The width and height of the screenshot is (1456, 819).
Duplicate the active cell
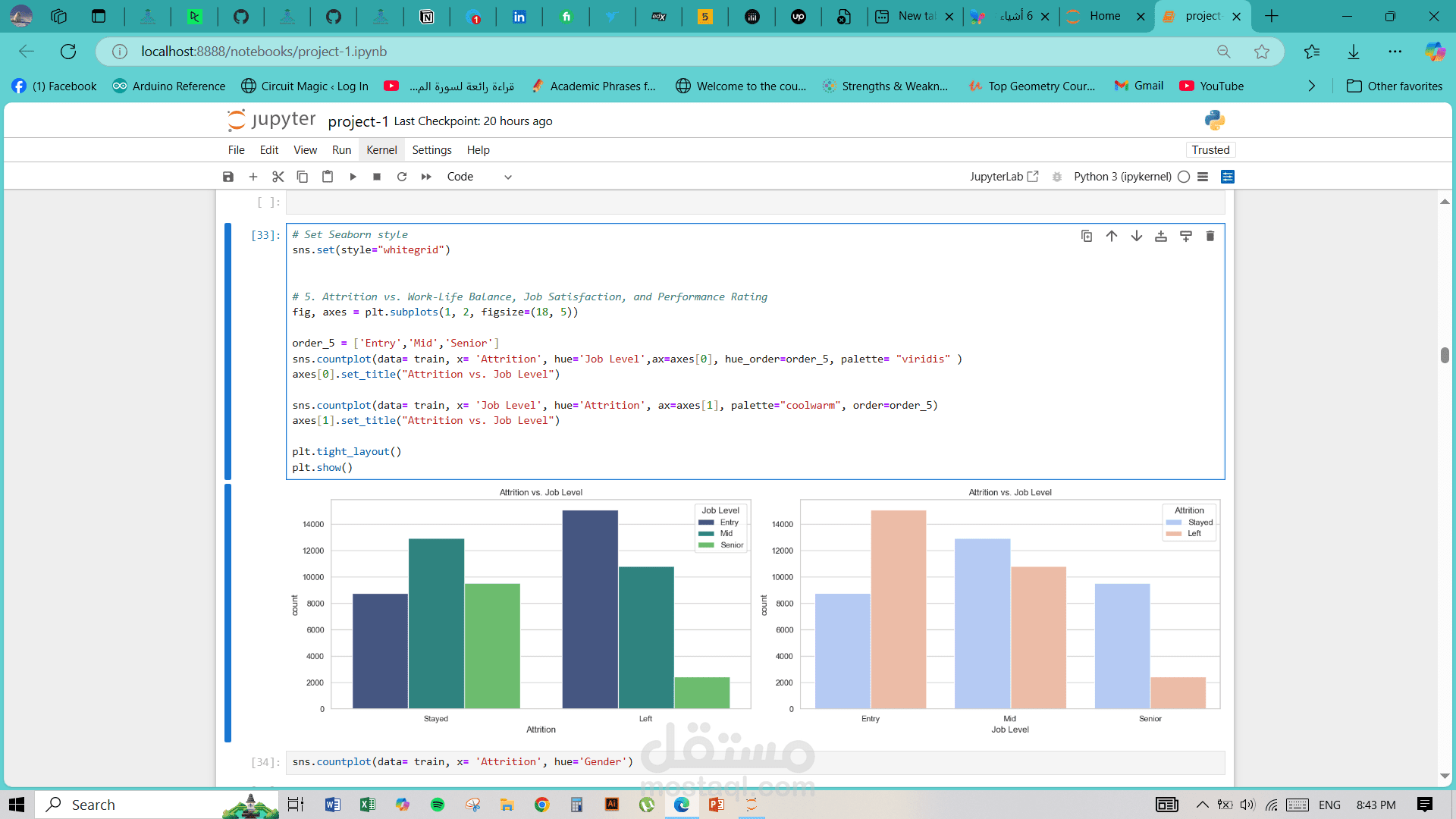click(x=1087, y=236)
